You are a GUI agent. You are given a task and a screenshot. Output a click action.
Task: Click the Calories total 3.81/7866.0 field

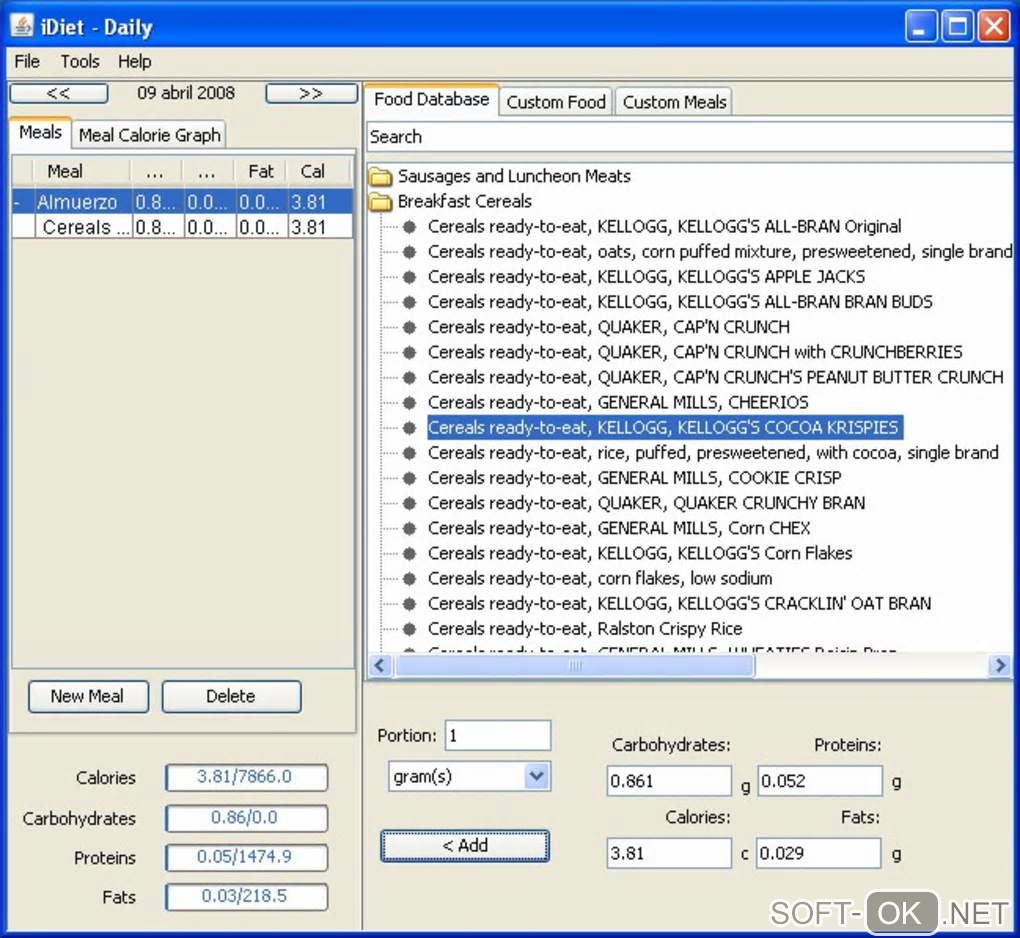coord(246,777)
